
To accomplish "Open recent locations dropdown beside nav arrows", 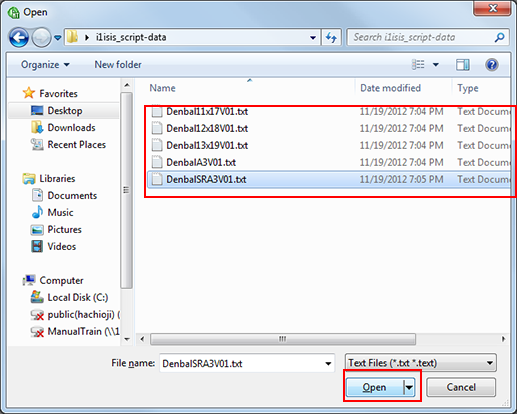I will pos(58,38).
